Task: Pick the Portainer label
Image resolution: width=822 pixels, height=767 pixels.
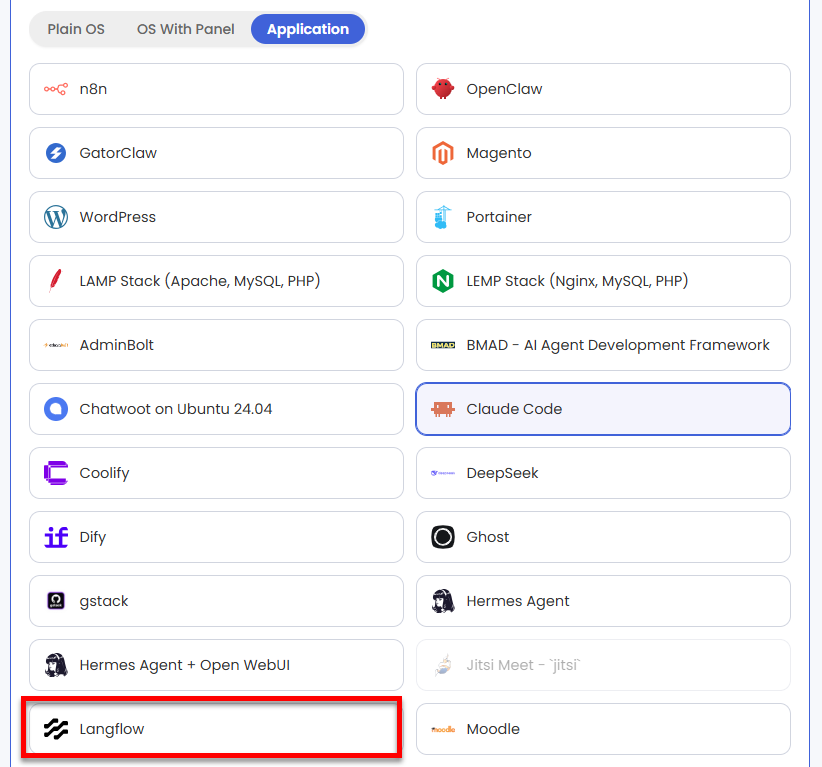Action: point(499,217)
